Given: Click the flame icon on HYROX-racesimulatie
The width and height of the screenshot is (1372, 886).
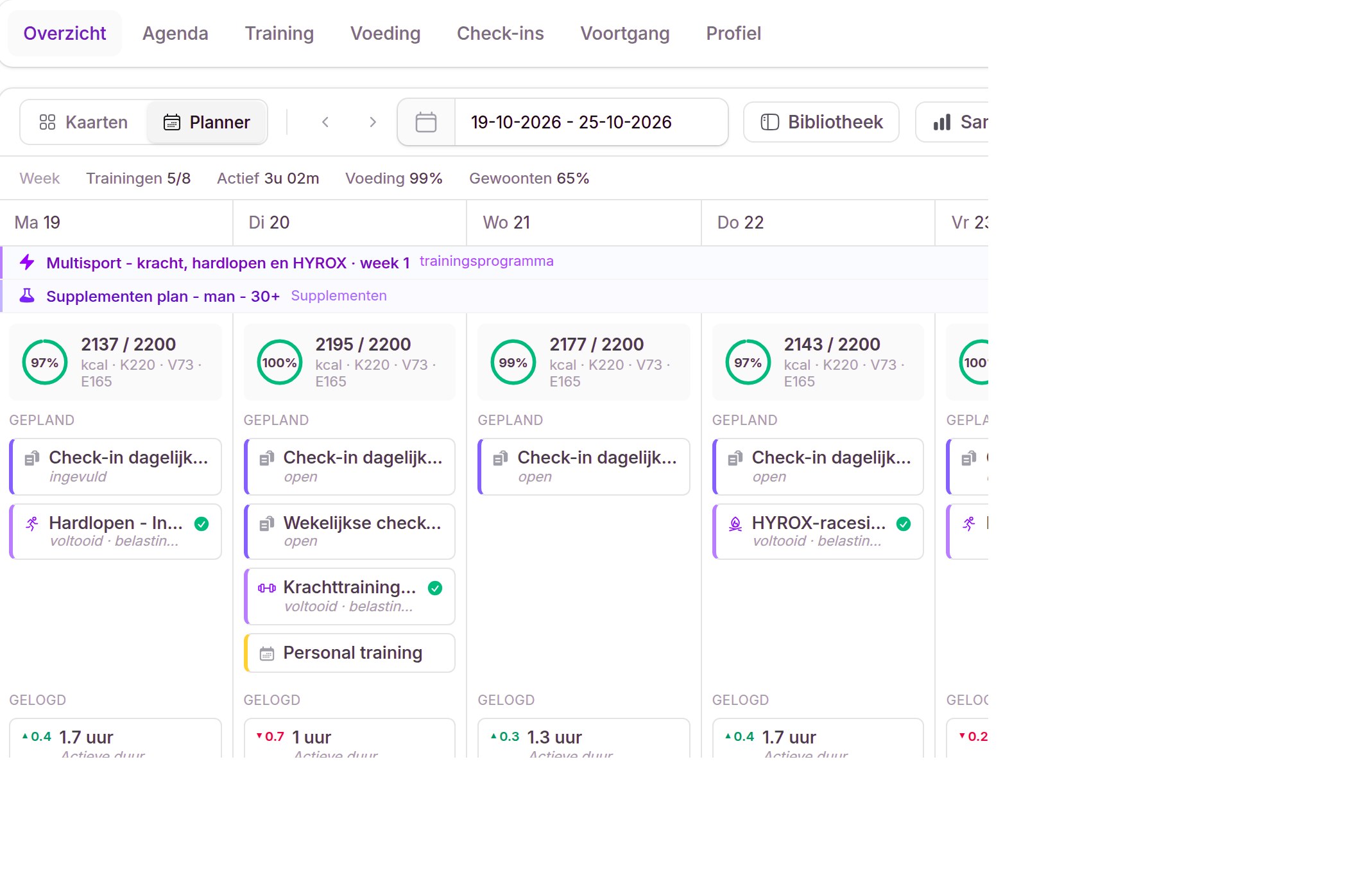Looking at the screenshot, I should click(x=735, y=524).
